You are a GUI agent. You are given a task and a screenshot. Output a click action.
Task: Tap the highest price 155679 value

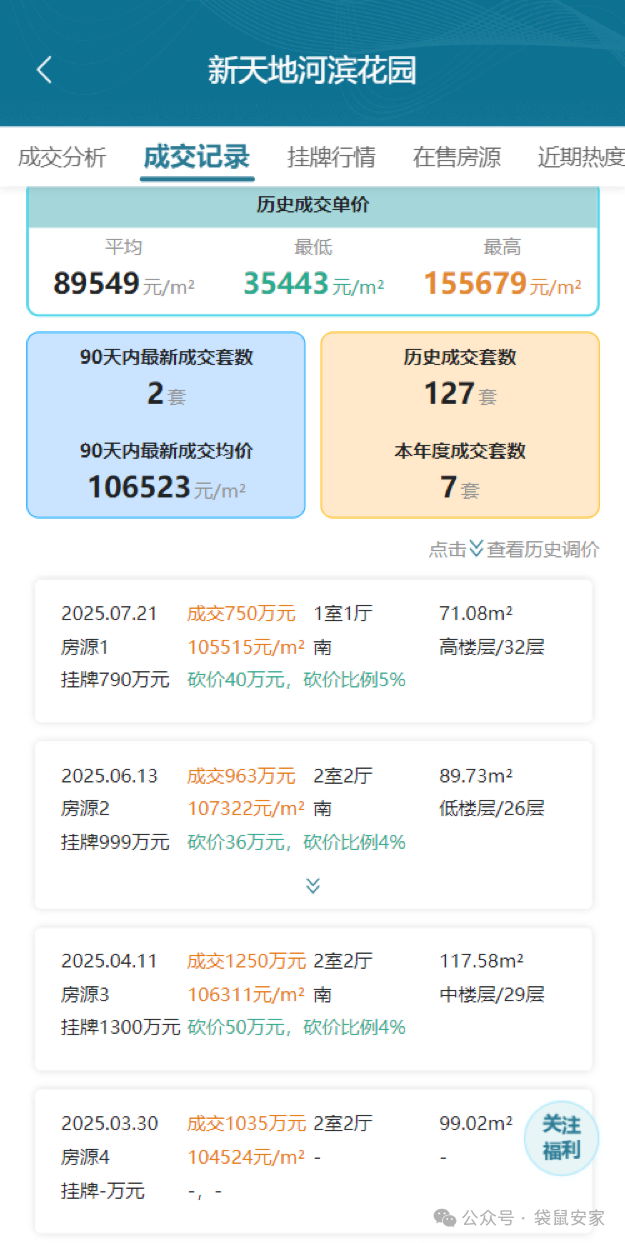(x=476, y=284)
